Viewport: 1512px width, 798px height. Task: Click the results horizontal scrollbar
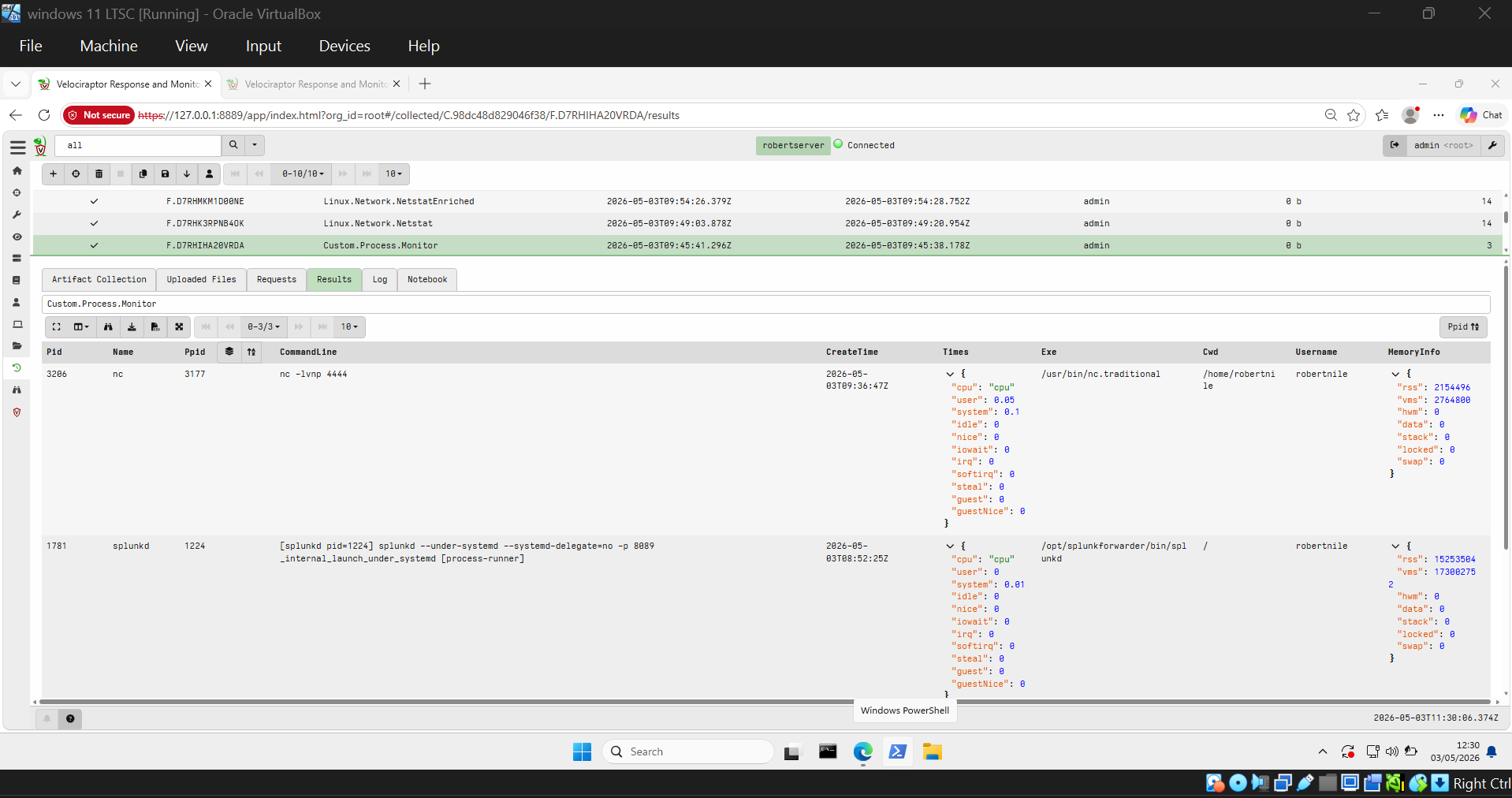[x=765, y=701]
